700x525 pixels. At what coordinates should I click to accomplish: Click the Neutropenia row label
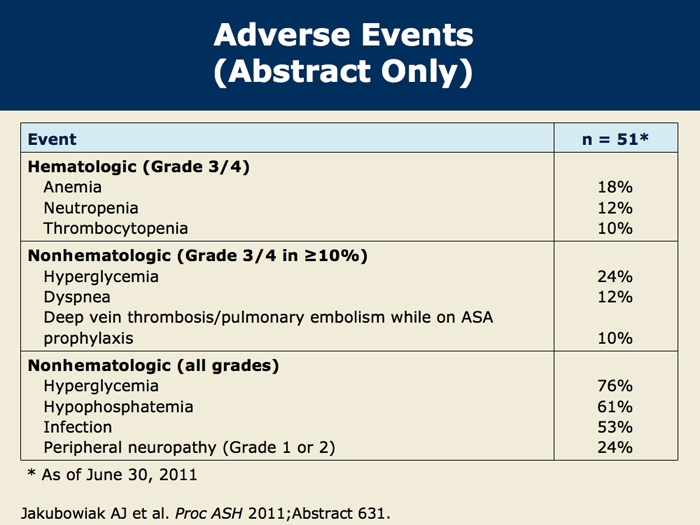coord(91,208)
